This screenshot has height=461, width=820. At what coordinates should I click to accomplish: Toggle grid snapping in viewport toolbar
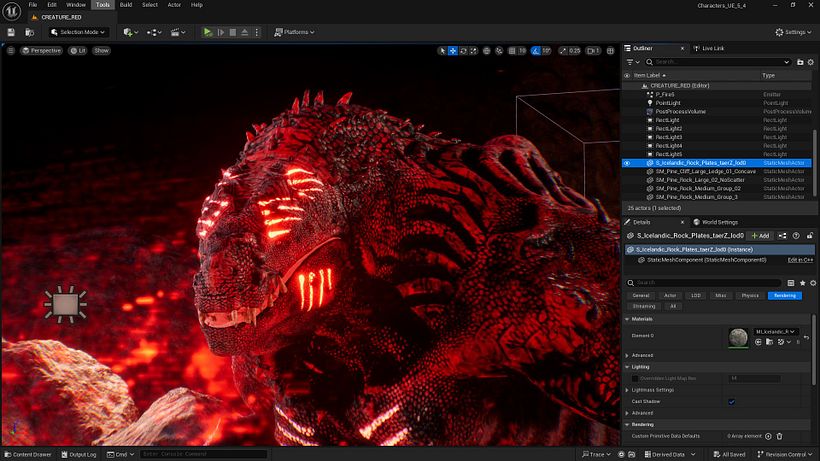tap(512, 51)
